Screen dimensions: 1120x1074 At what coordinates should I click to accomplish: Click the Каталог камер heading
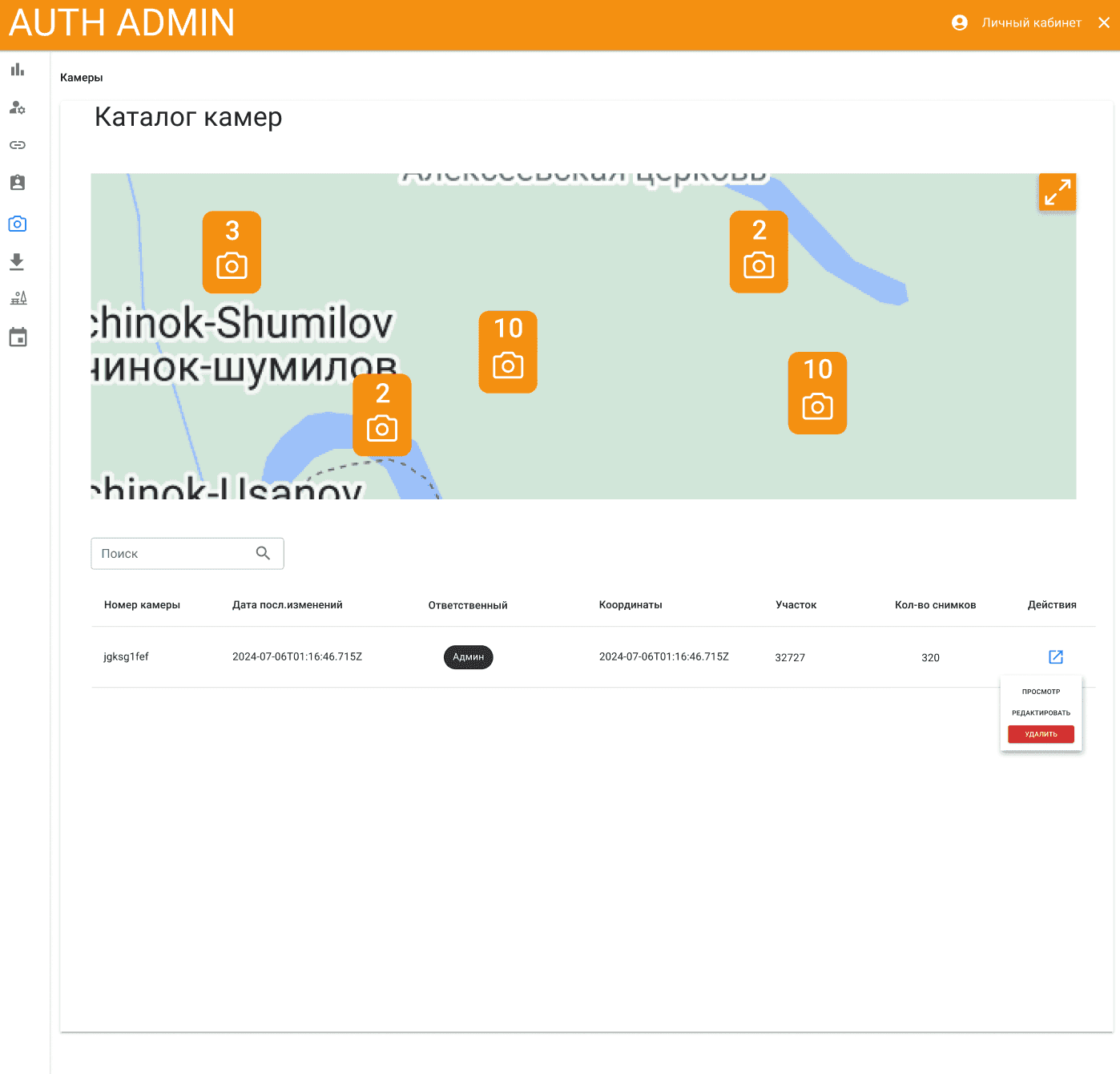tap(188, 117)
